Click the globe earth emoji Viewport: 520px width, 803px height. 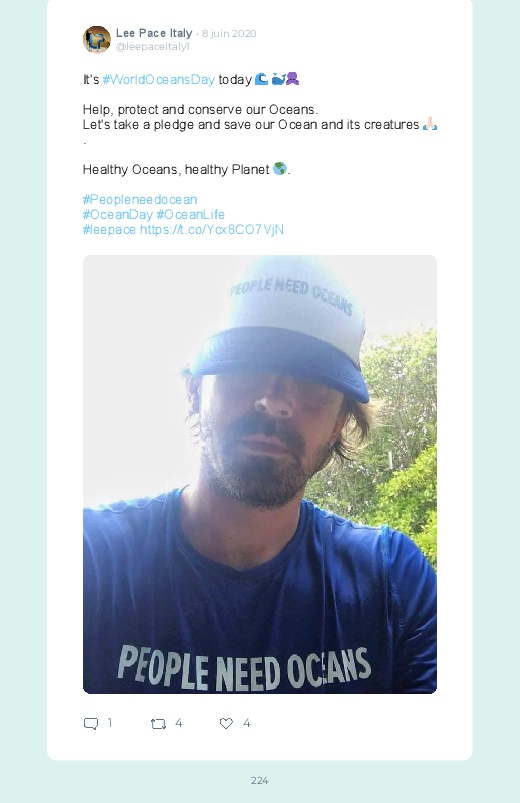tap(280, 168)
